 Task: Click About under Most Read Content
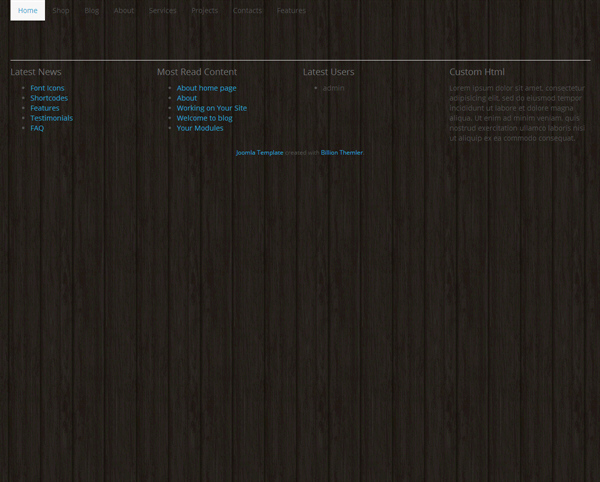187,98
